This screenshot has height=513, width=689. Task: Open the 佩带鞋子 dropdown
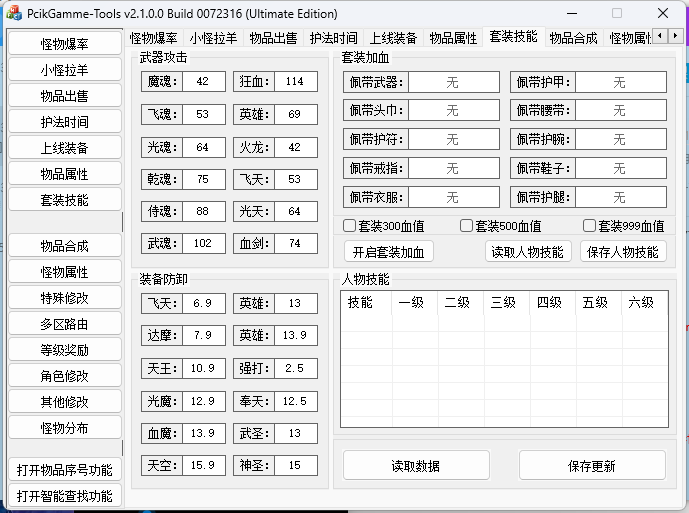tap(620, 168)
